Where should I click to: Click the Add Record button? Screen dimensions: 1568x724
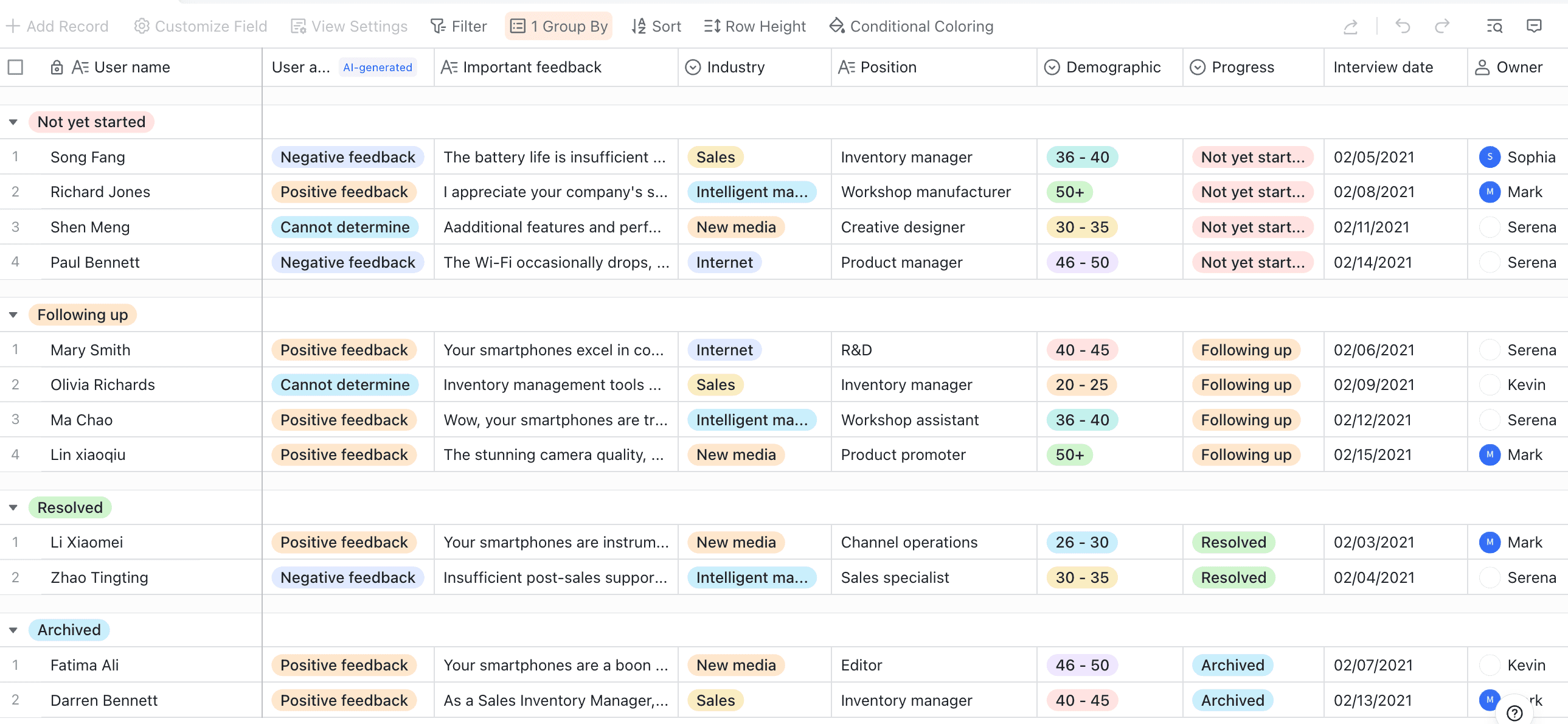tap(57, 26)
